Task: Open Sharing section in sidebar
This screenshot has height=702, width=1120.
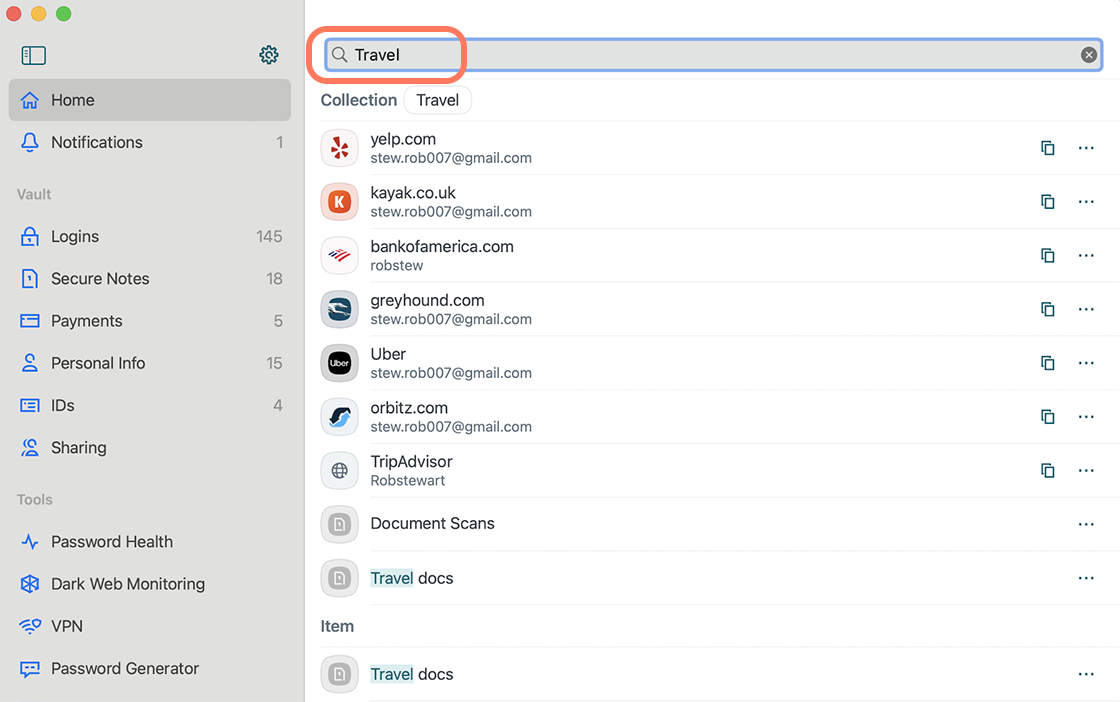Action: click(150, 447)
